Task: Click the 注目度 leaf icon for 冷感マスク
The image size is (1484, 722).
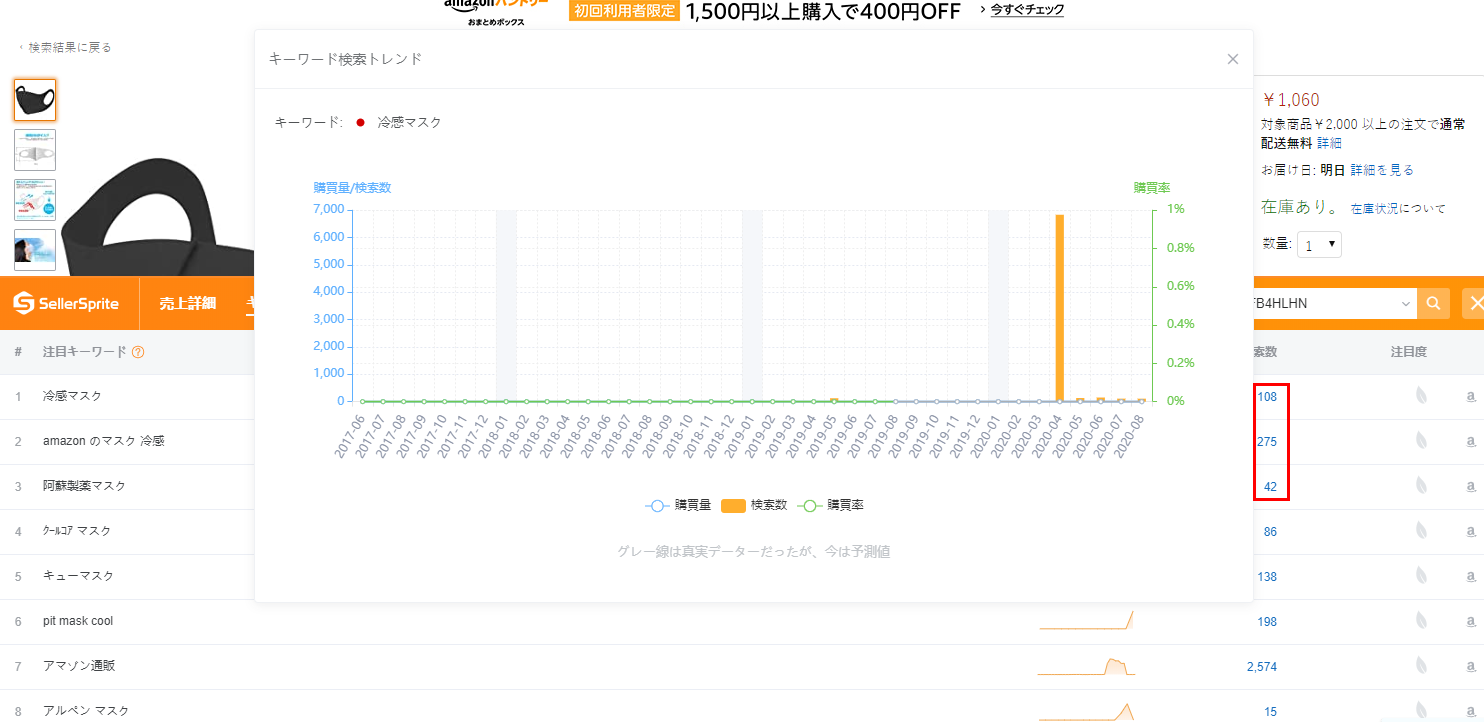Action: (1421, 396)
